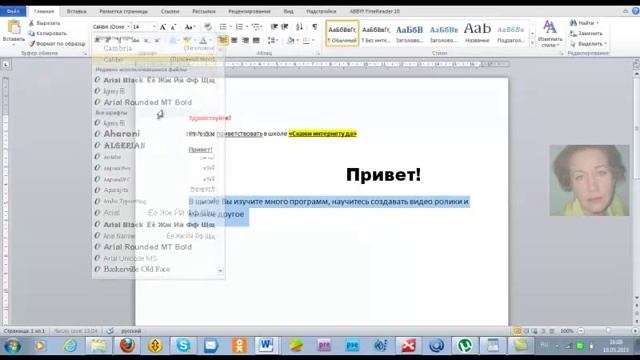Image resolution: width=640 pixels, height=360 pixels.
Task: Open the font size 14 dropdown
Action: pyautogui.click(x=154, y=27)
